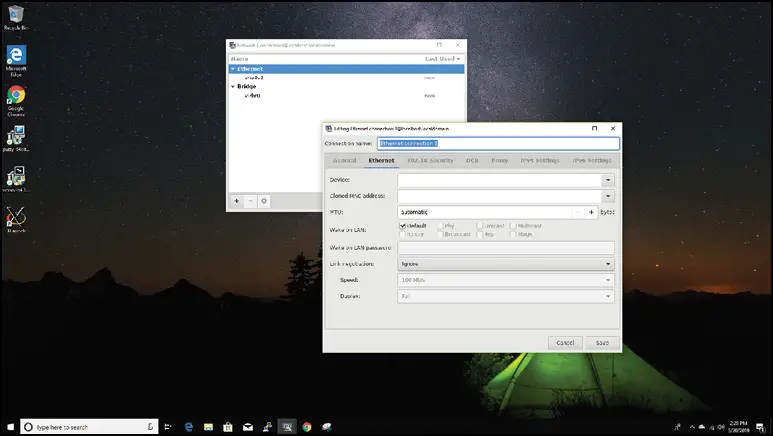Open the Recycle Bin desktop icon
This screenshot has height=436, width=773.
16,16
